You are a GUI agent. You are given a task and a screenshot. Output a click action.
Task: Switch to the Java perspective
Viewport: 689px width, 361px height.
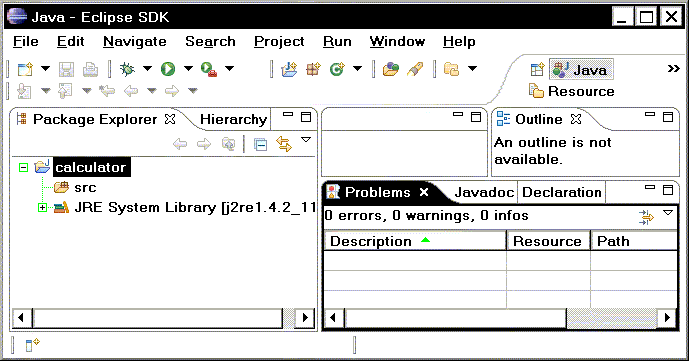click(581, 69)
